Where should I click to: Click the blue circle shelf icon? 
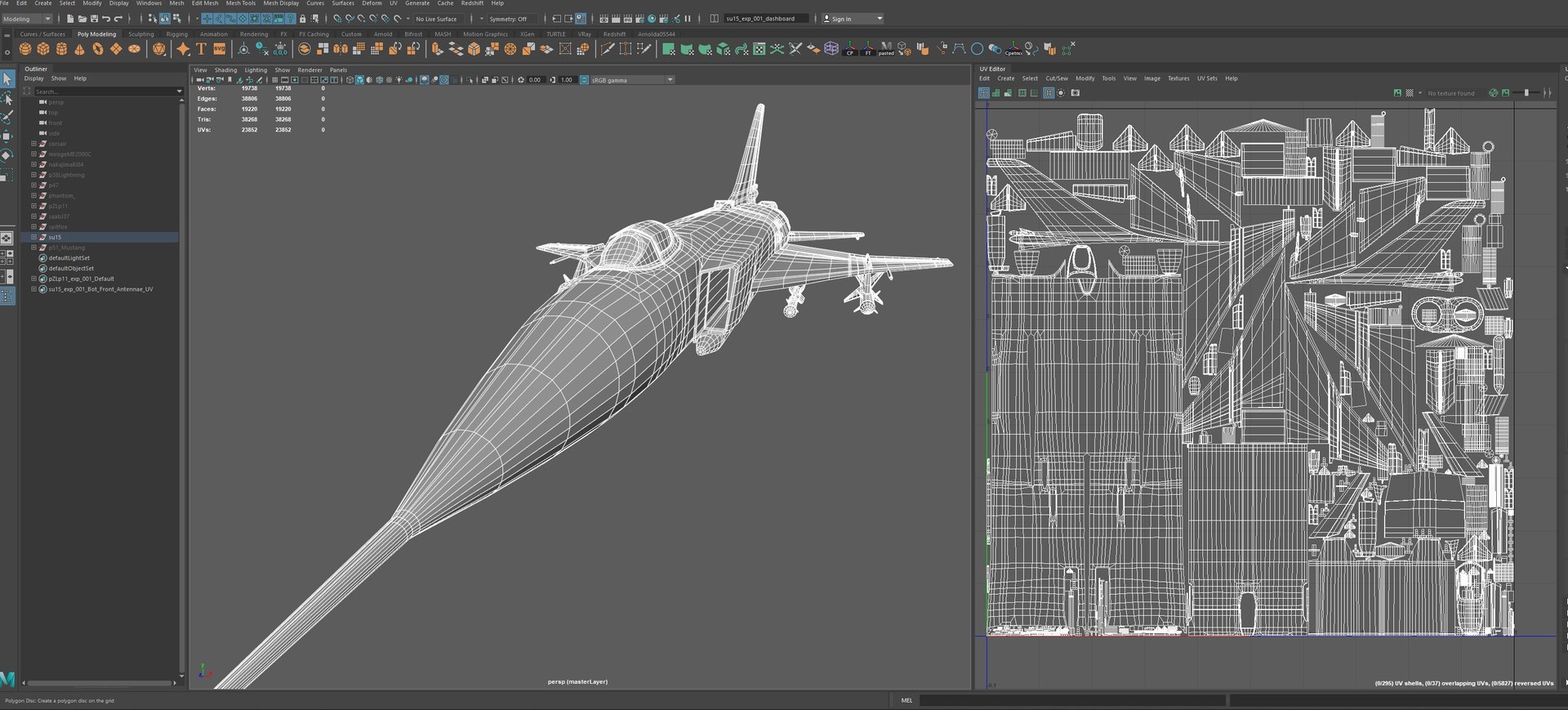pos(977,49)
